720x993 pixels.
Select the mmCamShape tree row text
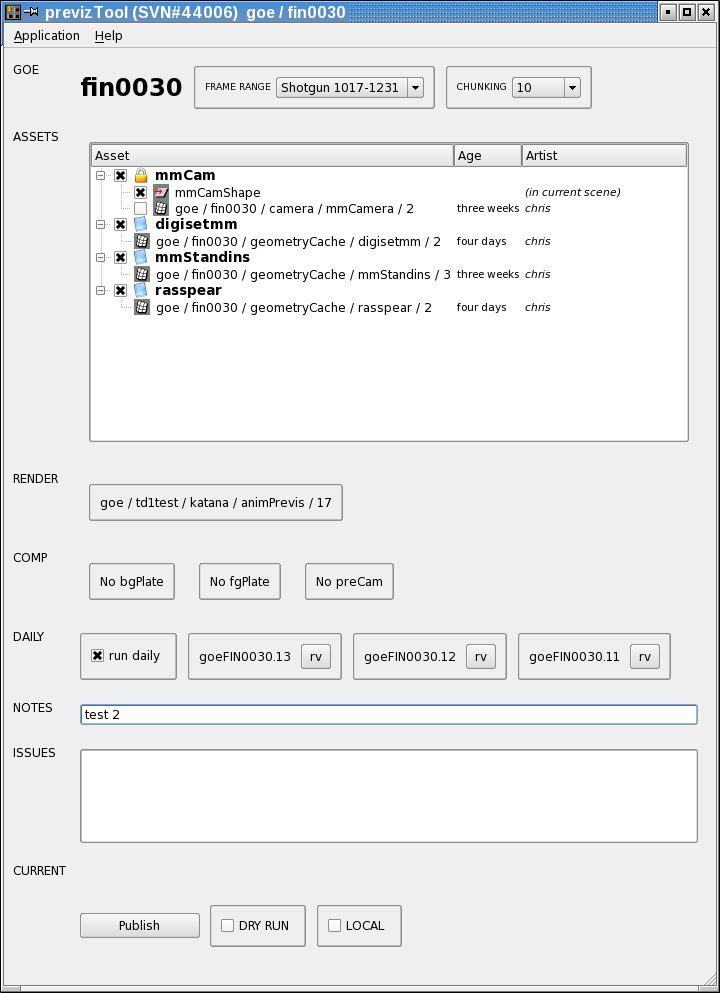click(217, 192)
